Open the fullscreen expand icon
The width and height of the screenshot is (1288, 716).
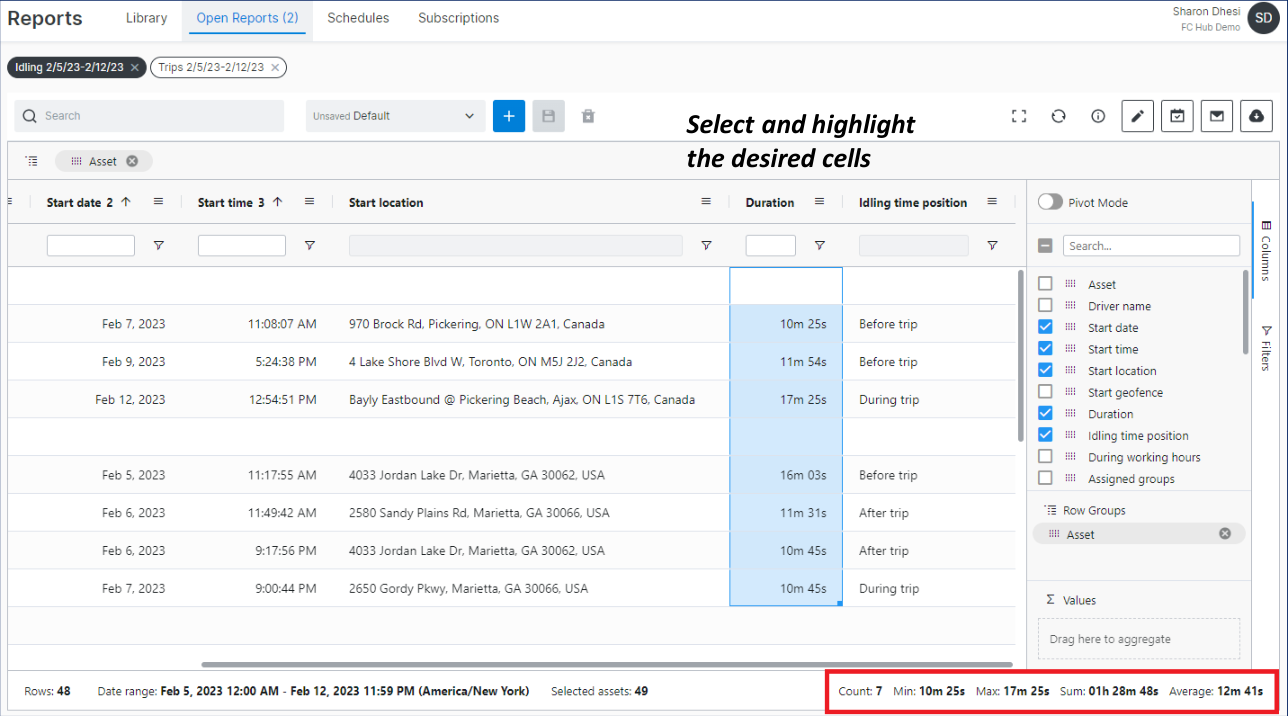coord(1019,116)
